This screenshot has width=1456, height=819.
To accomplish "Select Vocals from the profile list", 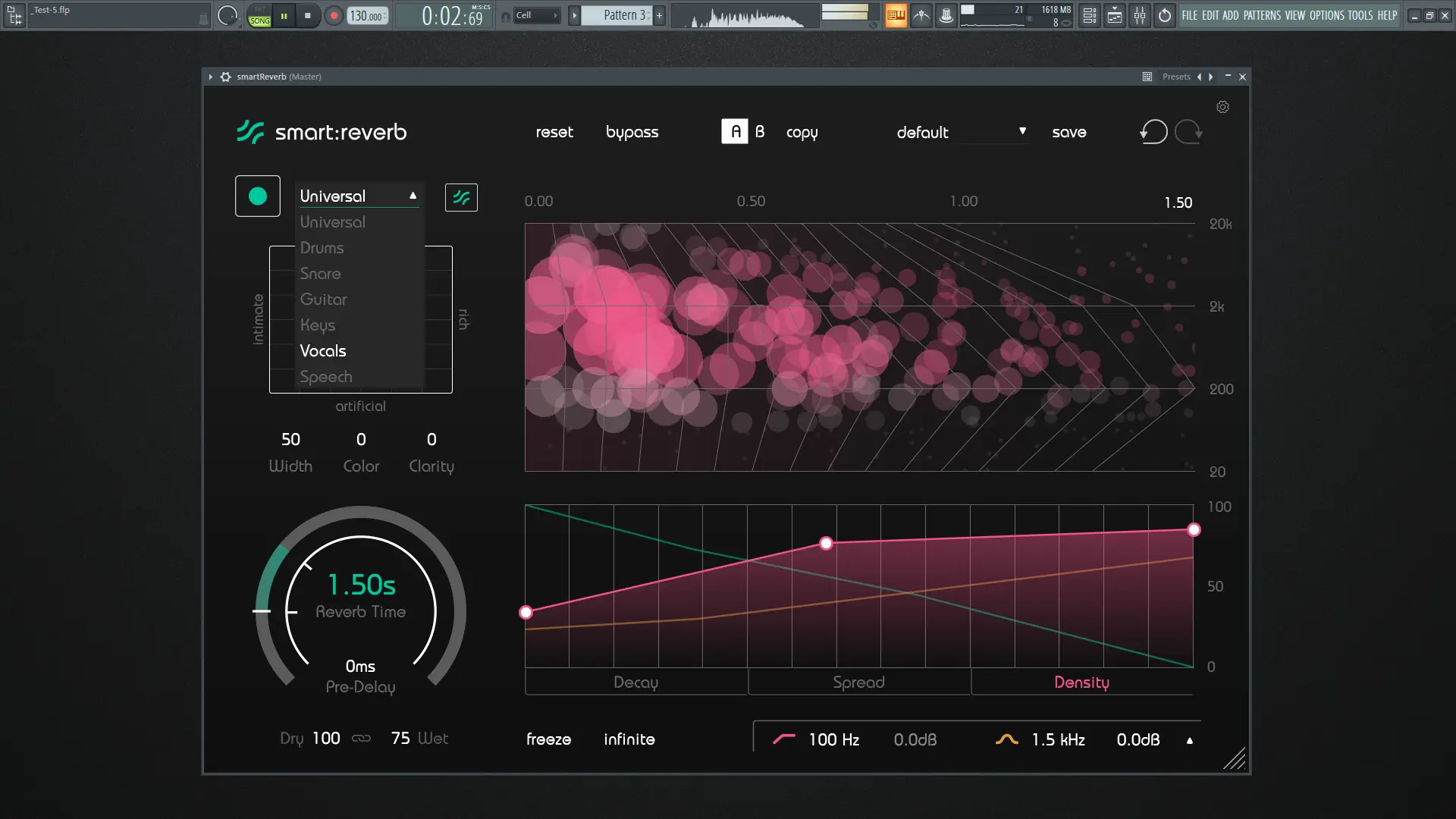I will tap(323, 351).
